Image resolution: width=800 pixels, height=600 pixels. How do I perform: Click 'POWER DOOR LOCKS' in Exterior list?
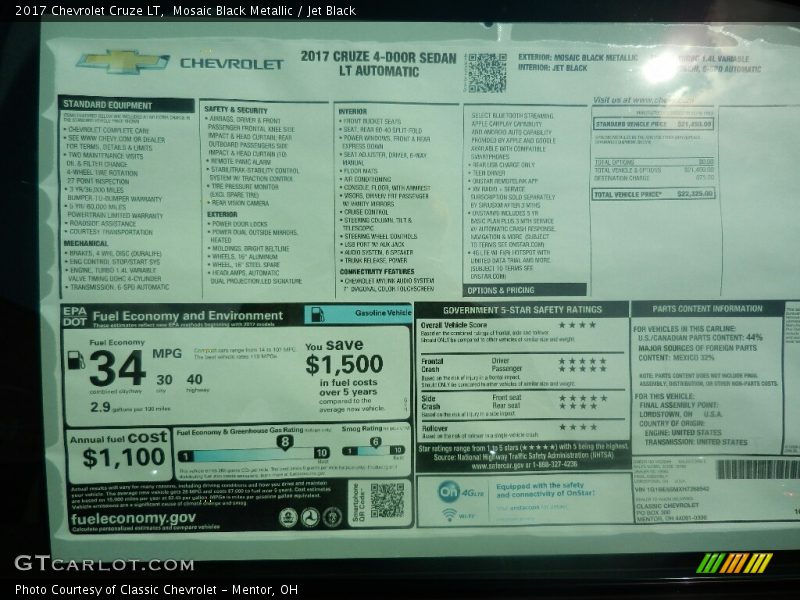pos(238,224)
